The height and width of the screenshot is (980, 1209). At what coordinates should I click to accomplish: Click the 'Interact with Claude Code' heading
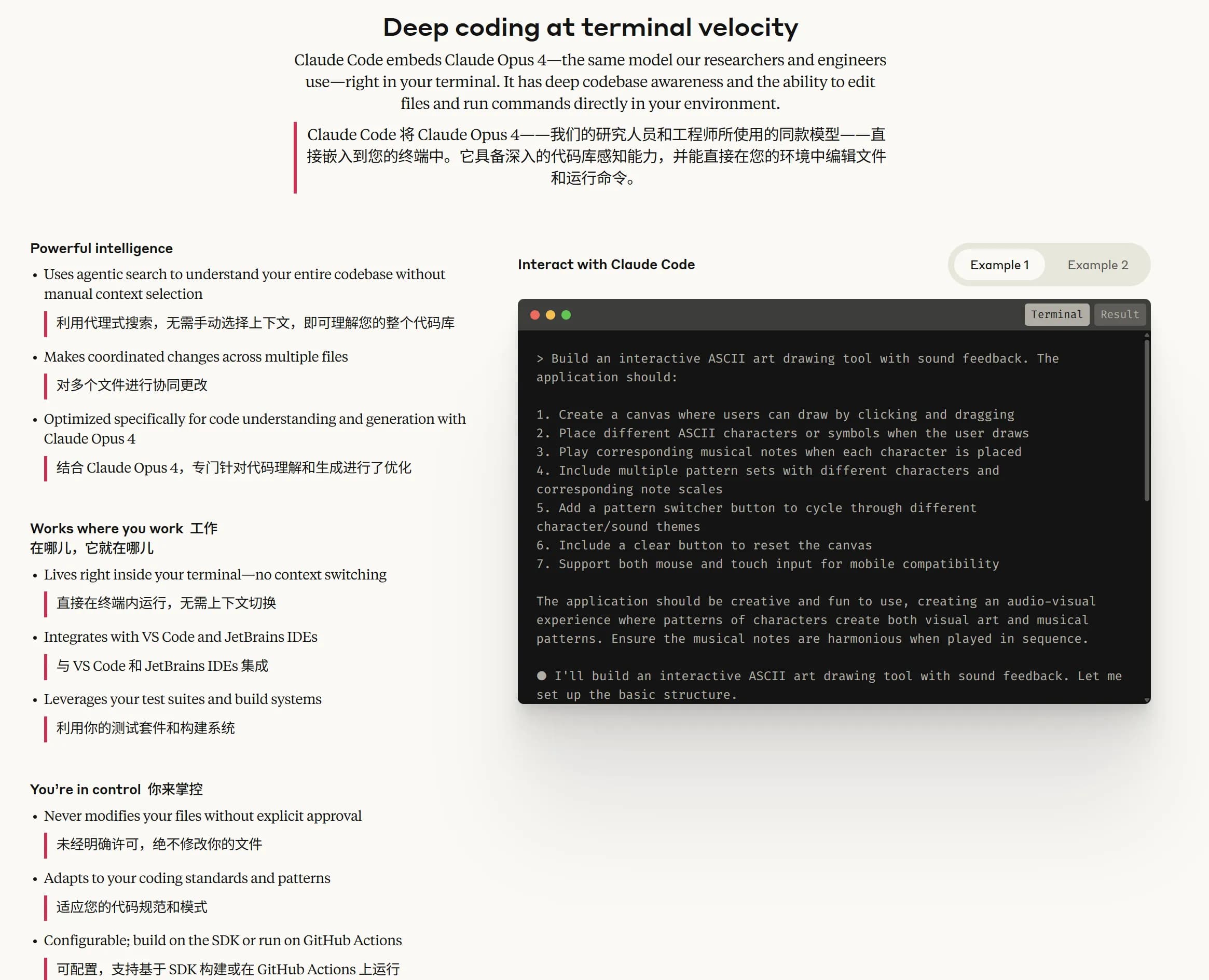pyautogui.click(x=607, y=264)
